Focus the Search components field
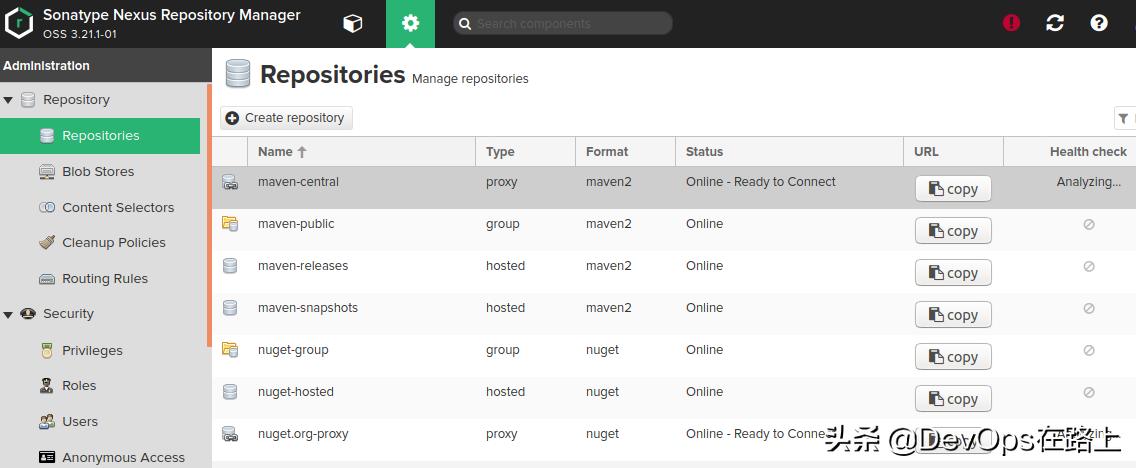This screenshot has height=468, width=1136. (x=563, y=24)
